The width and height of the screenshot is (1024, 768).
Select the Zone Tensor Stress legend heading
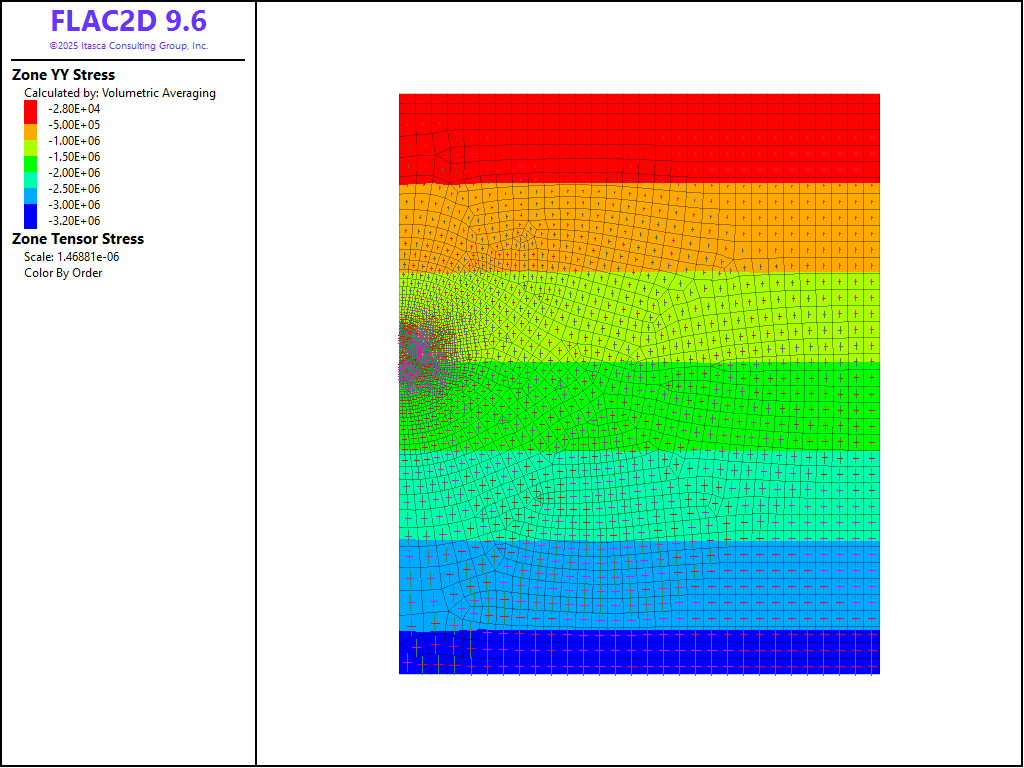point(77,239)
